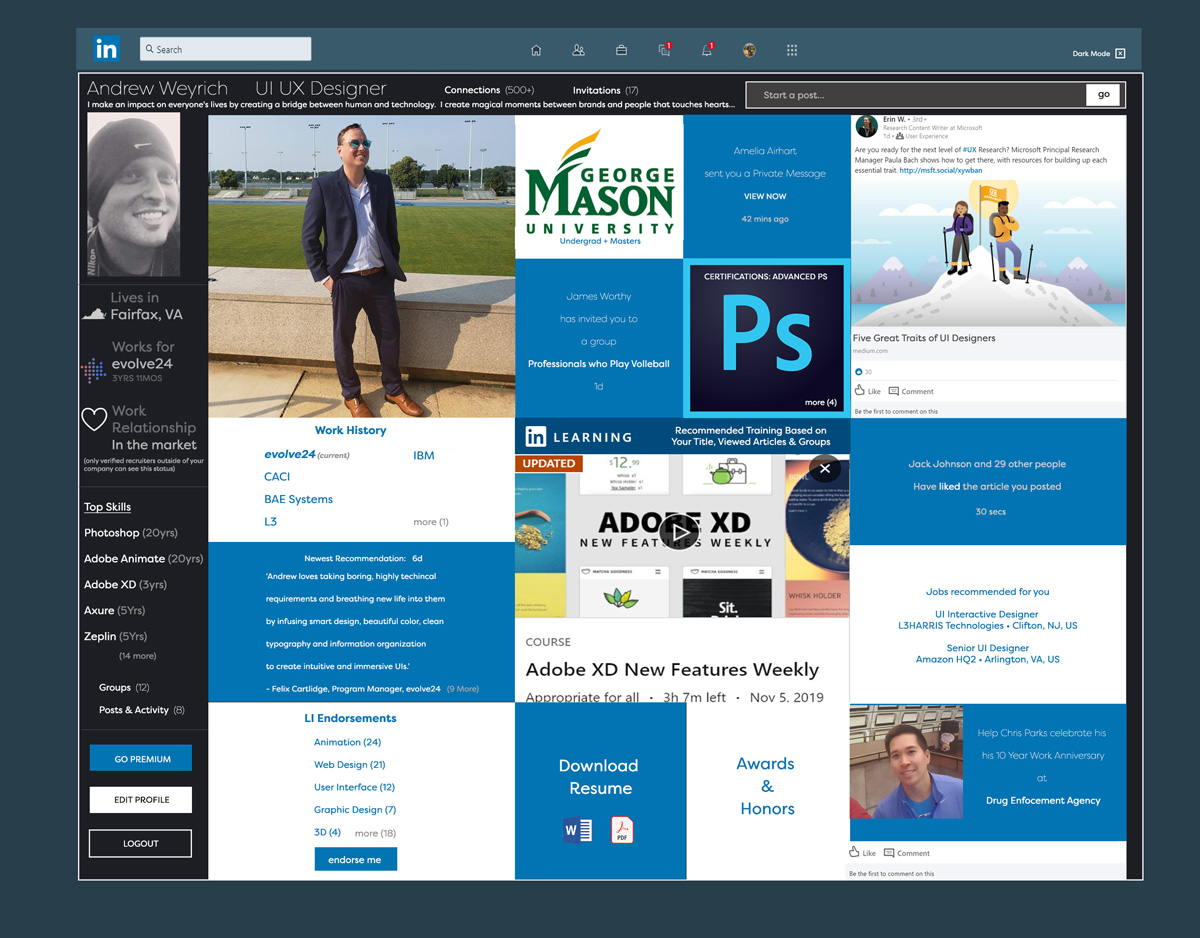The height and width of the screenshot is (938, 1200).
Task: Open evolve24 (current) in Work History
Action: pyautogui.click(x=307, y=455)
